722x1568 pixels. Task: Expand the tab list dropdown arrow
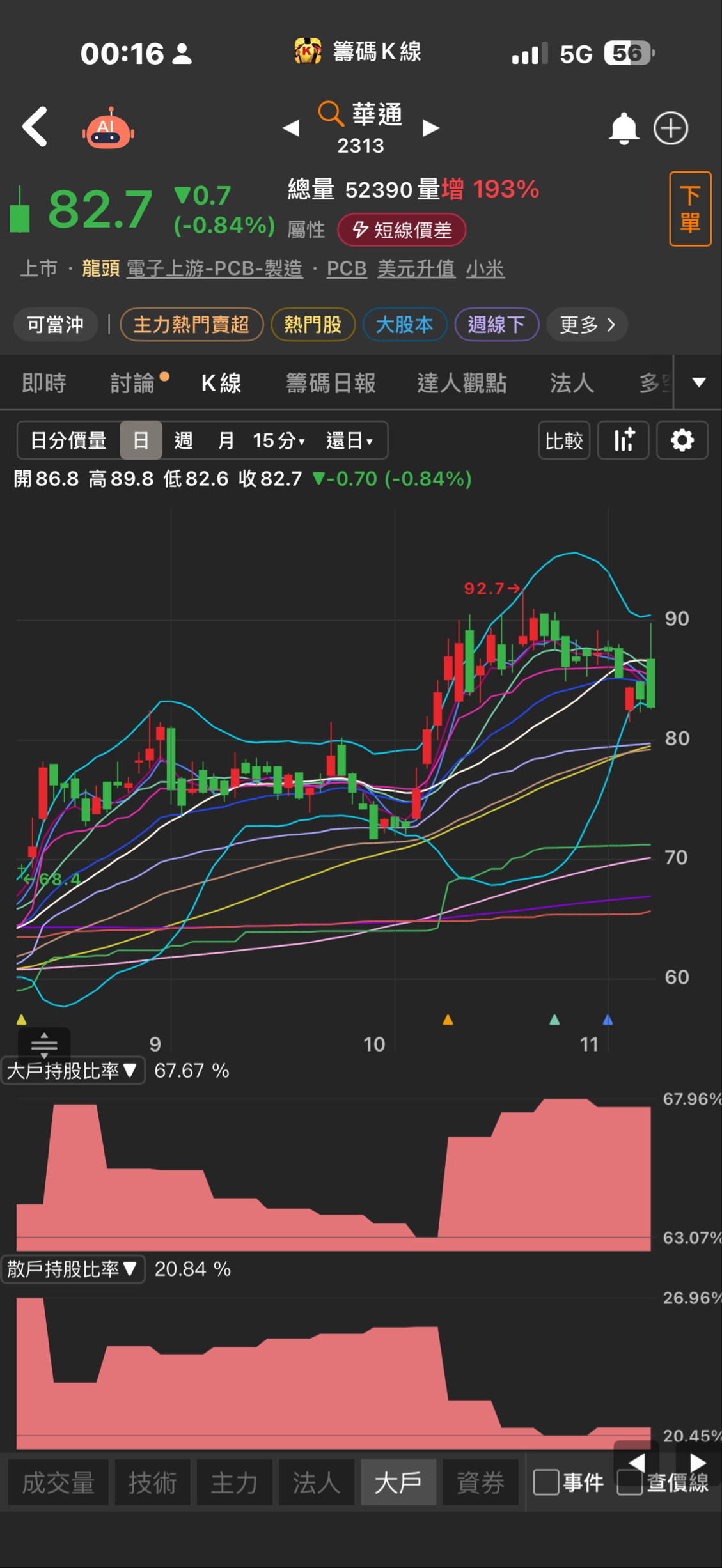(x=698, y=383)
